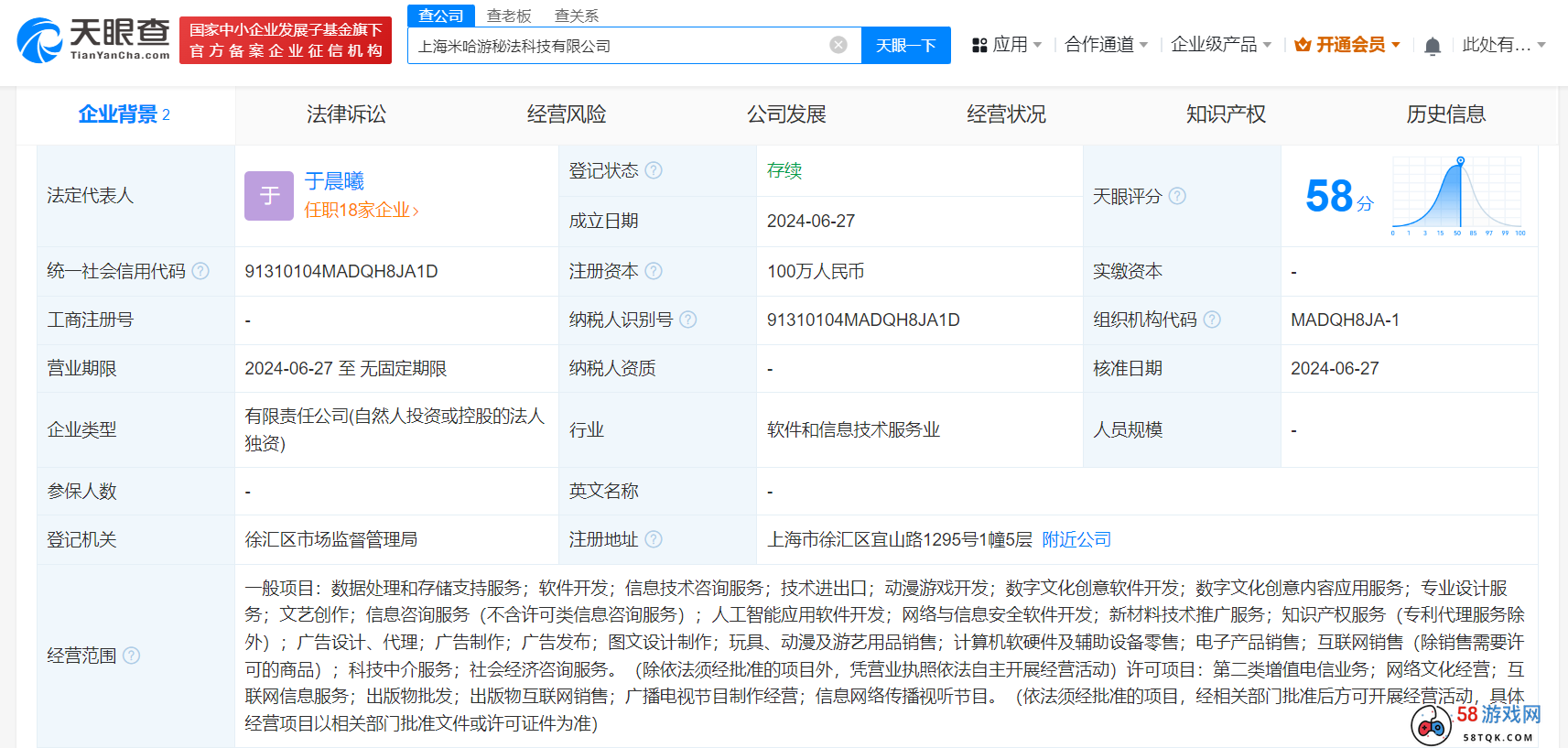Select the 查老板 search tab
Image resolution: width=1568 pixels, height=748 pixels.
509,16
